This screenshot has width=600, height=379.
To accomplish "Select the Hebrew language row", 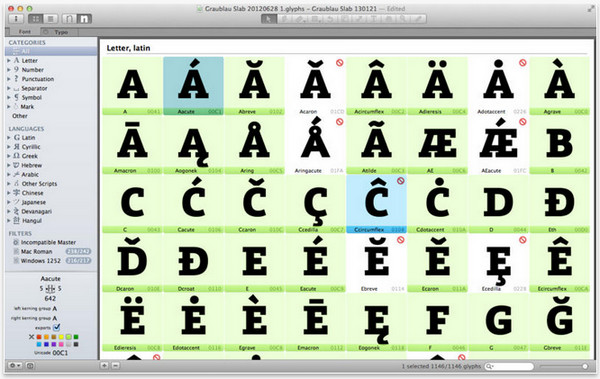I will [51, 165].
